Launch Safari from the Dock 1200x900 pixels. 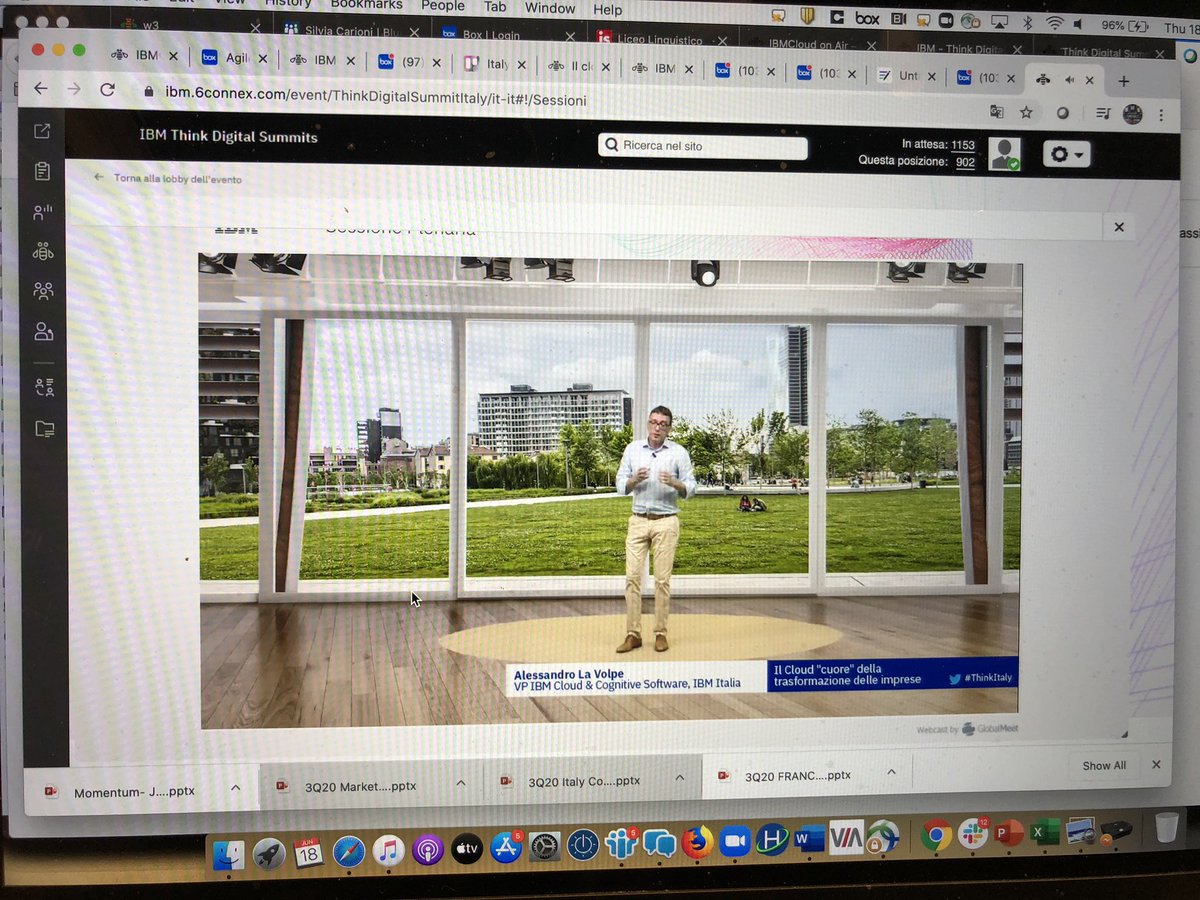click(349, 851)
